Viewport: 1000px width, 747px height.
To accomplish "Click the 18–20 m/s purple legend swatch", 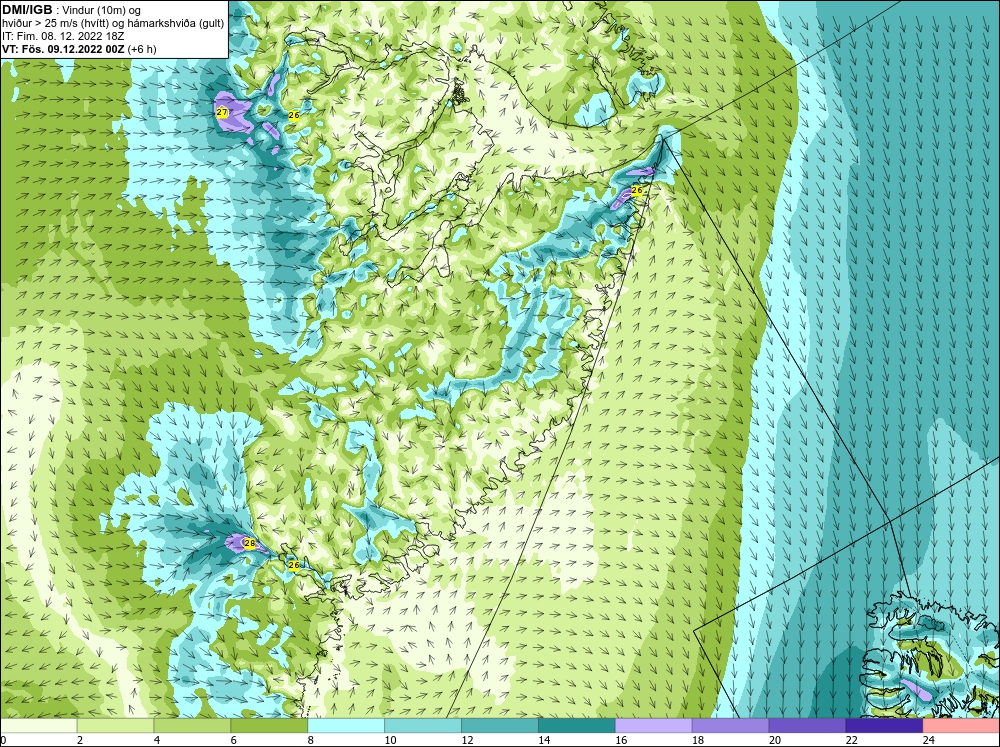I will click(x=730, y=725).
